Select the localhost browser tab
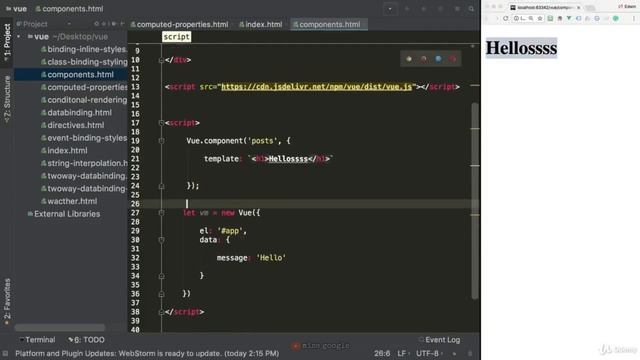 (545, 7)
